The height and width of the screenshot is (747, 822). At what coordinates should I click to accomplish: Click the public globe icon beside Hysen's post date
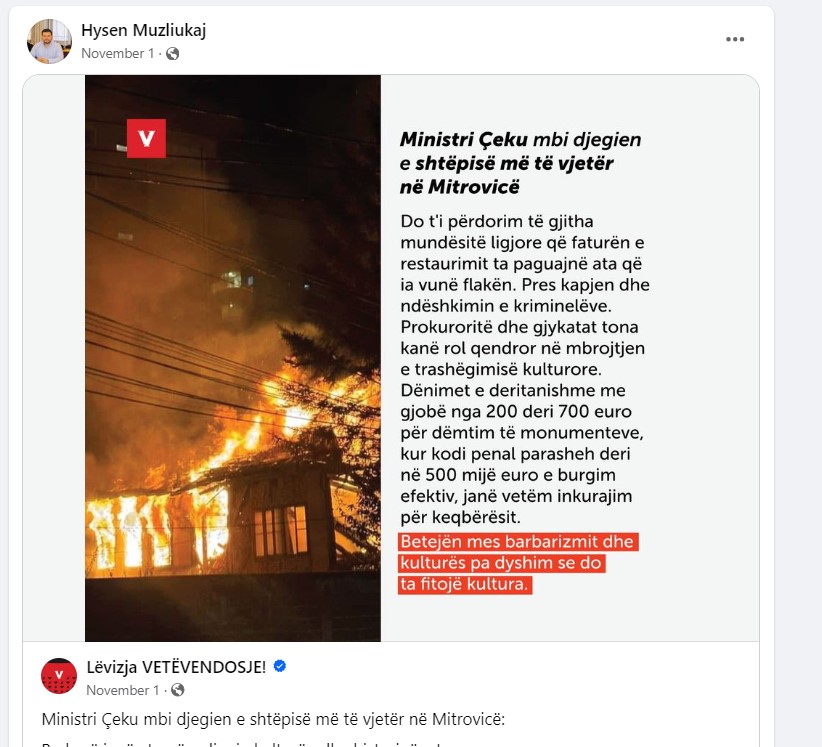coord(172,53)
